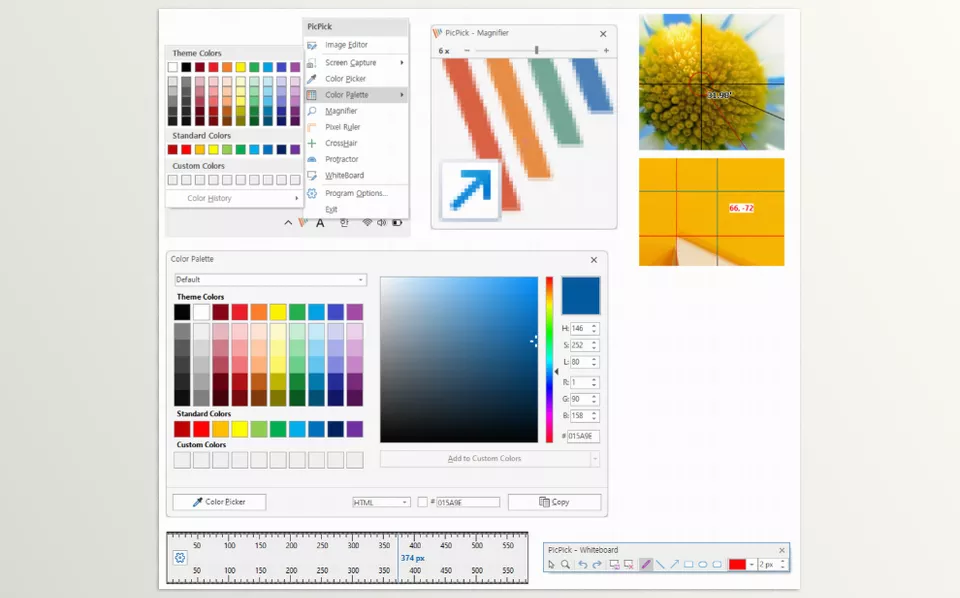The image size is (960, 598).
Task: Click the Copy button in Color Palette
Action: 554,502
